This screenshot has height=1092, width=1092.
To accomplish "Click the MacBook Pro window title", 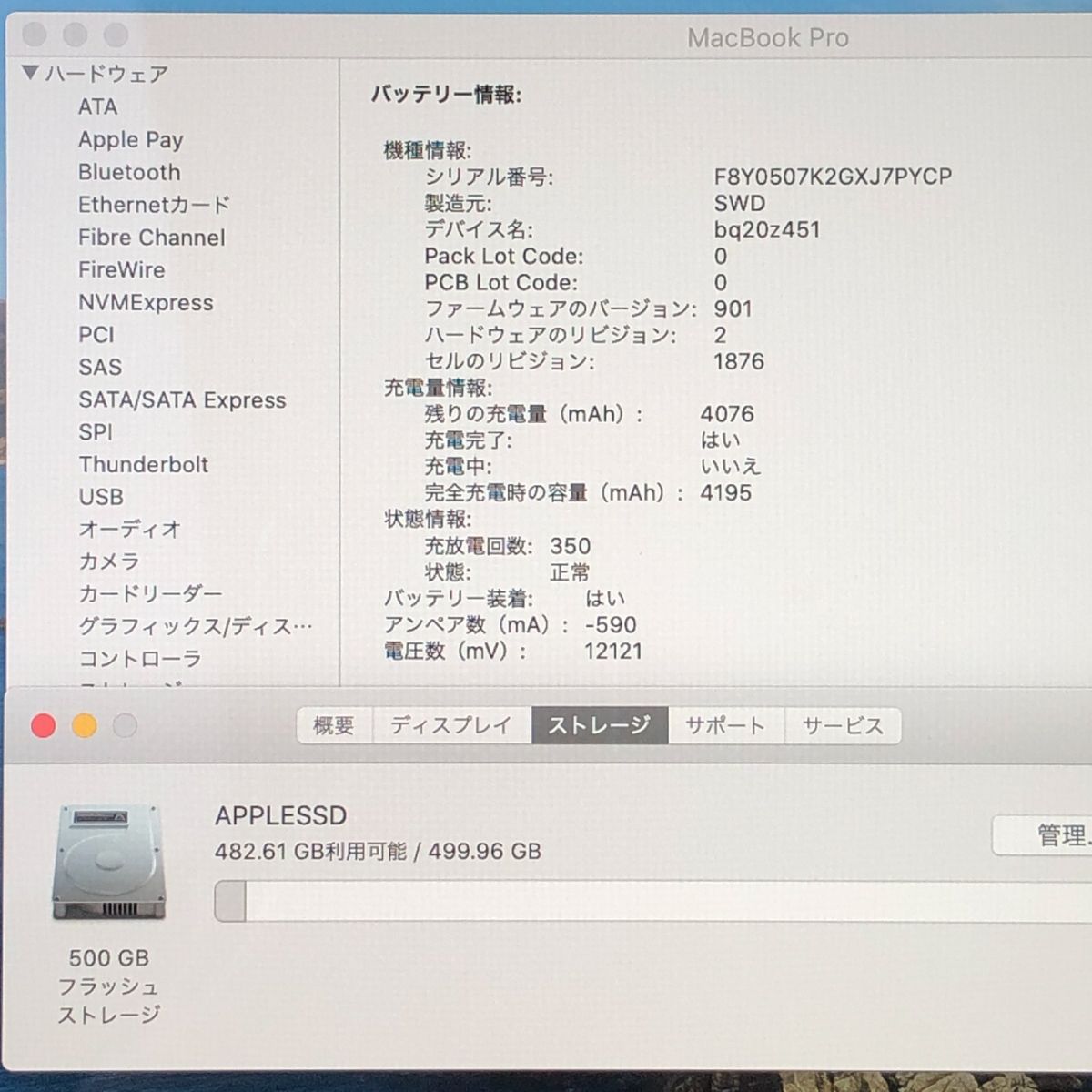I will tap(768, 37).
